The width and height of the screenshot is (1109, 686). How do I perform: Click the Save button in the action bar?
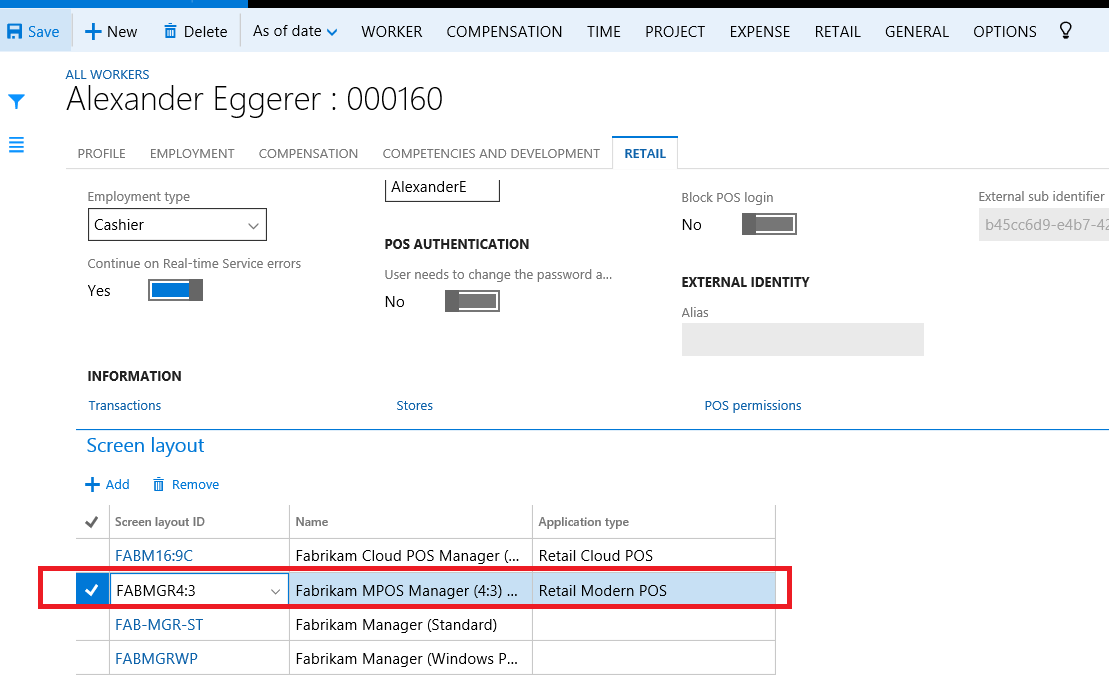(x=33, y=32)
